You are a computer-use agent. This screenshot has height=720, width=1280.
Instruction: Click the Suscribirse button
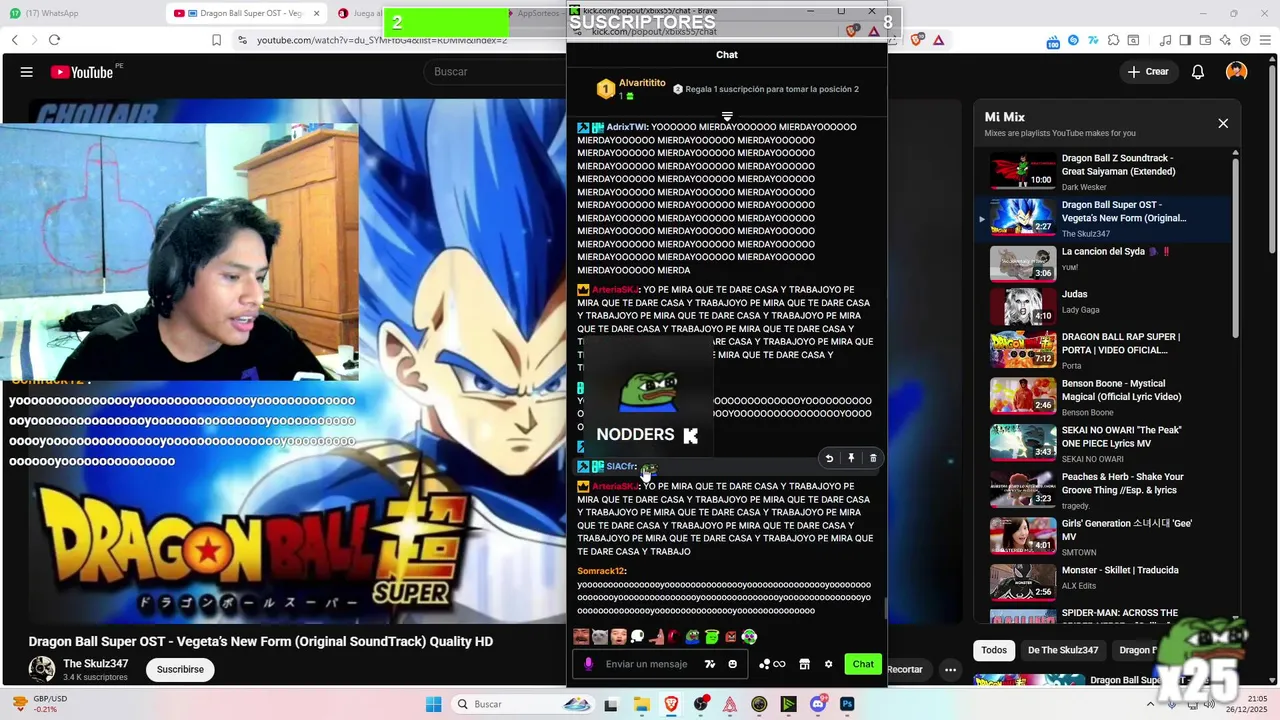[180, 669]
